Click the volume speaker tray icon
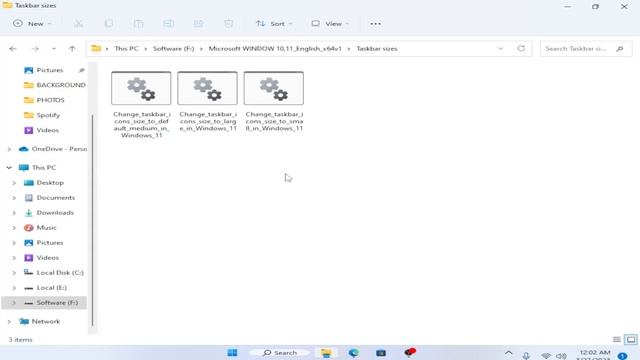Screen dimensions: 640x360 click(x=561, y=356)
